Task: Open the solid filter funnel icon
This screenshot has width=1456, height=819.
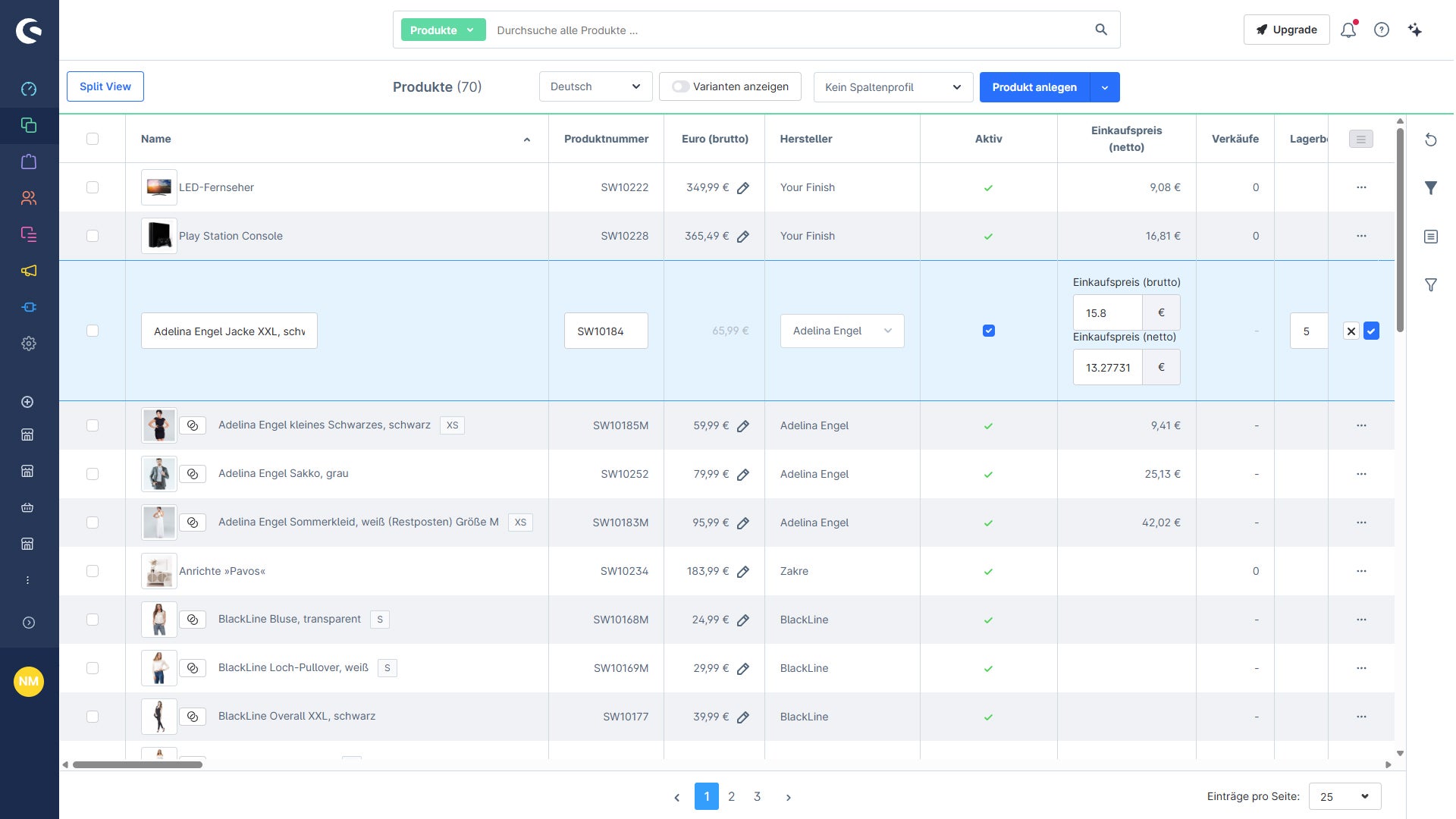Action: tap(1431, 188)
